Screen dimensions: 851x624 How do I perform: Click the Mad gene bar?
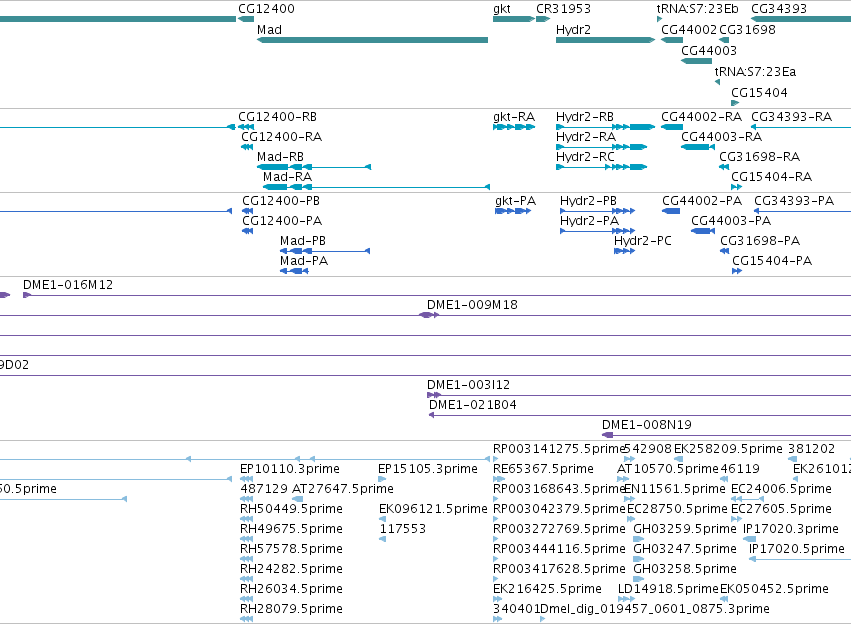(x=372, y=40)
